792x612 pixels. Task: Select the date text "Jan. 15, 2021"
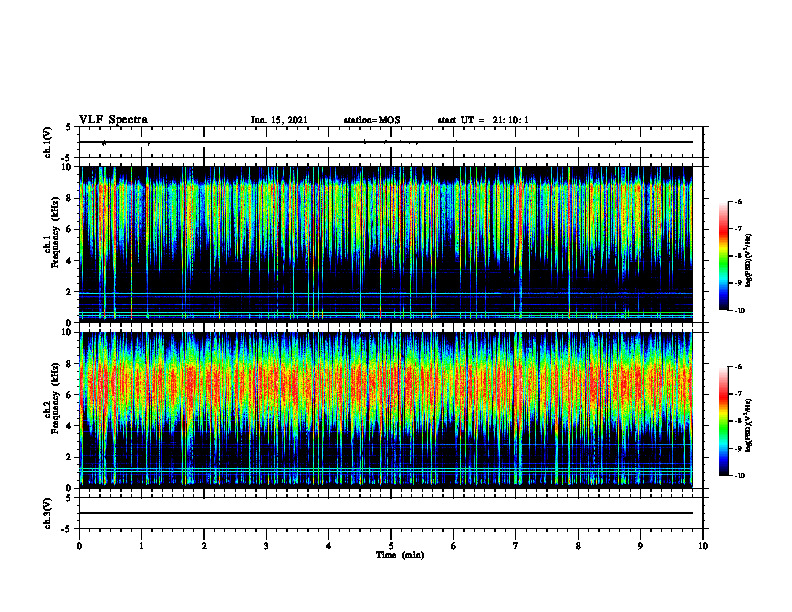[x=279, y=120]
